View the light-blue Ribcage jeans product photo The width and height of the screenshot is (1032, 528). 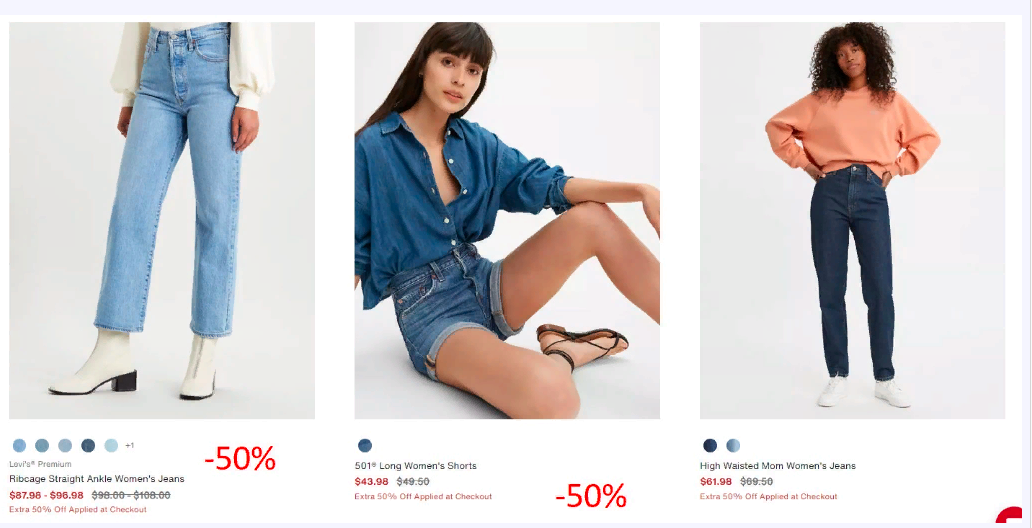pyautogui.click(x=162, y=221)
